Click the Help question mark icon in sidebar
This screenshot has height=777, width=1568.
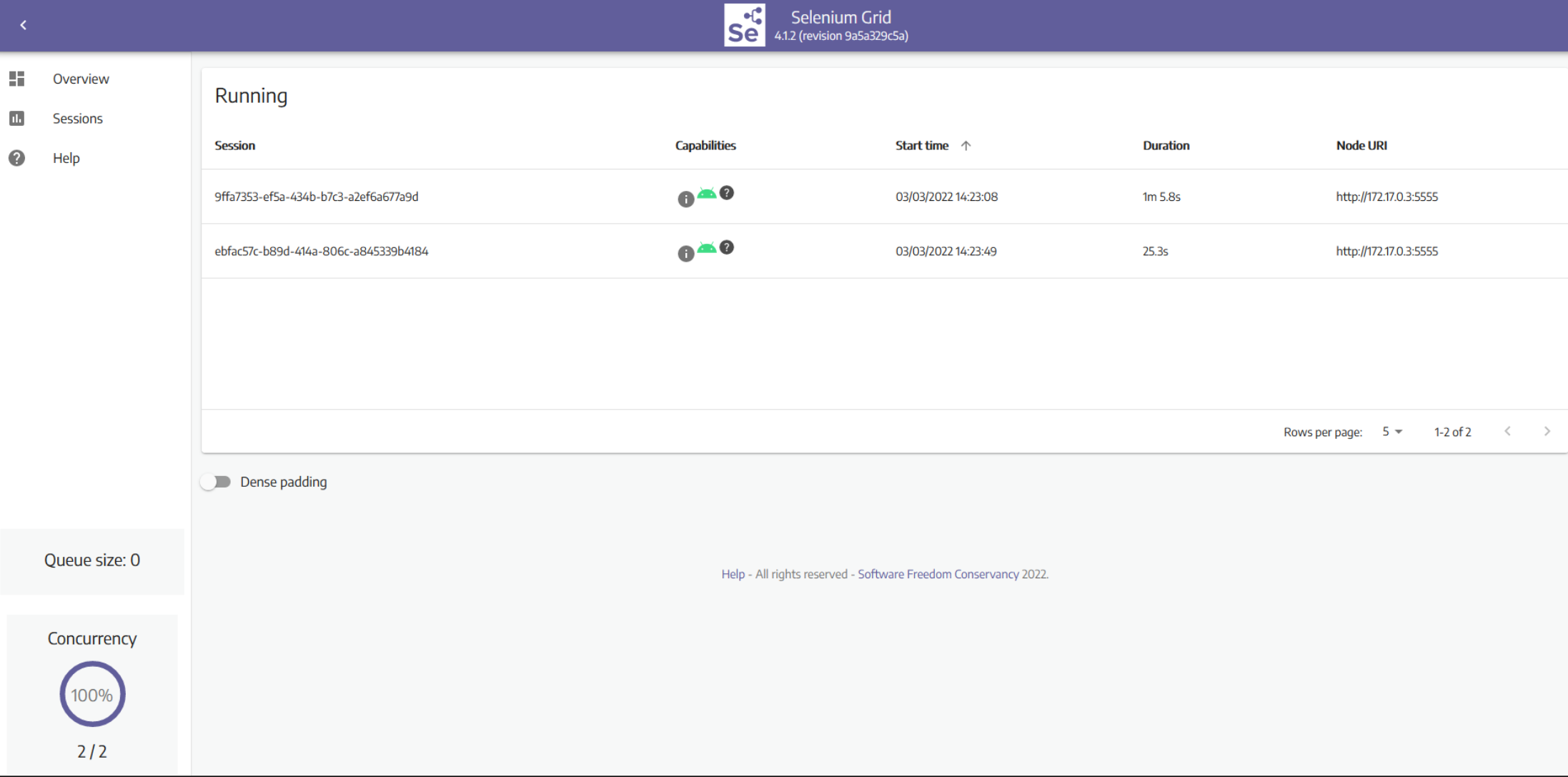pyautogui.click(x=16, y=157)
